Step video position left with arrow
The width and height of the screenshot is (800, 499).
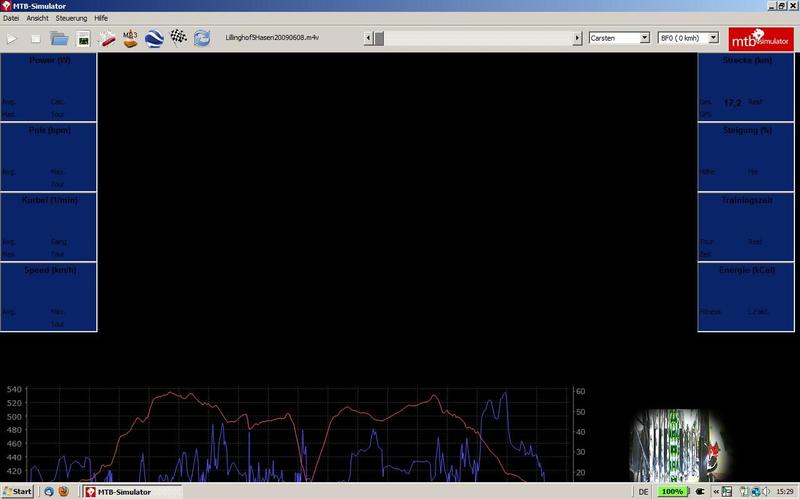coord(368,38)
